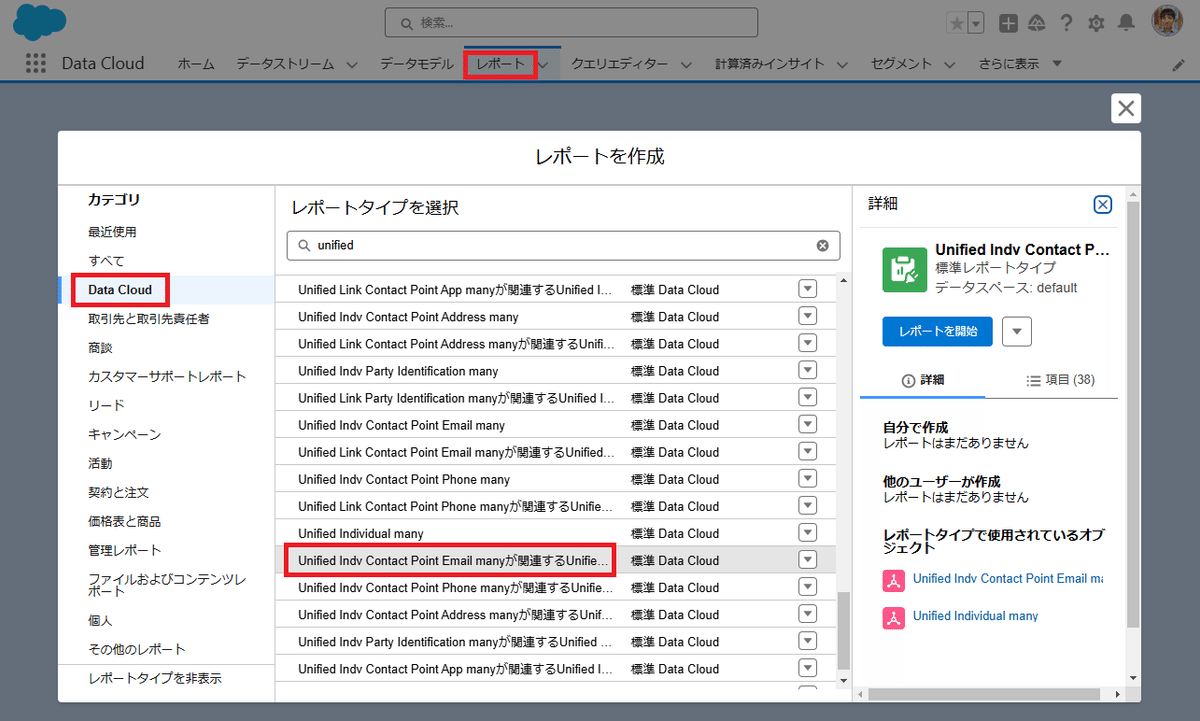The width and height of the screenshot is (1200, 721).
Task: Select Unified Individual many report type
Action: (x=558, y=534)
